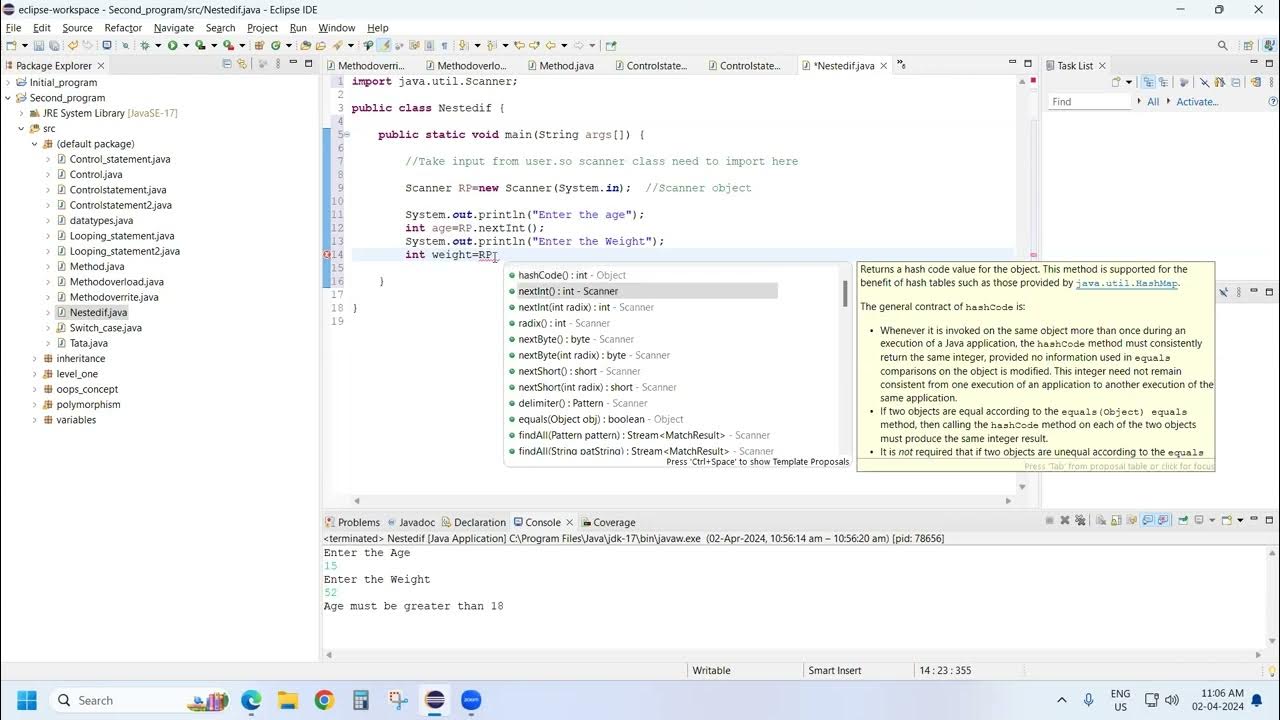Click the green Run button in toolbar
Screen dimensions: 1280x720
pos(172,45)
